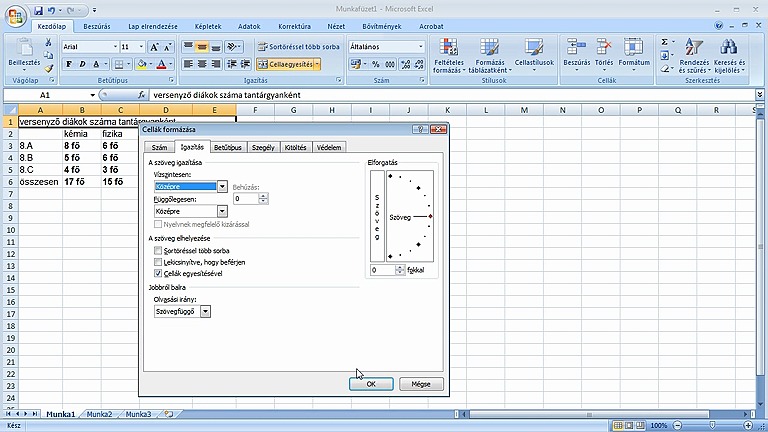Image resolution: width=768 pixels, height=432 pixels.
Task: Click the Rendezés és szűrés icon
Action: pyautogui.click(x=694, y=56)
